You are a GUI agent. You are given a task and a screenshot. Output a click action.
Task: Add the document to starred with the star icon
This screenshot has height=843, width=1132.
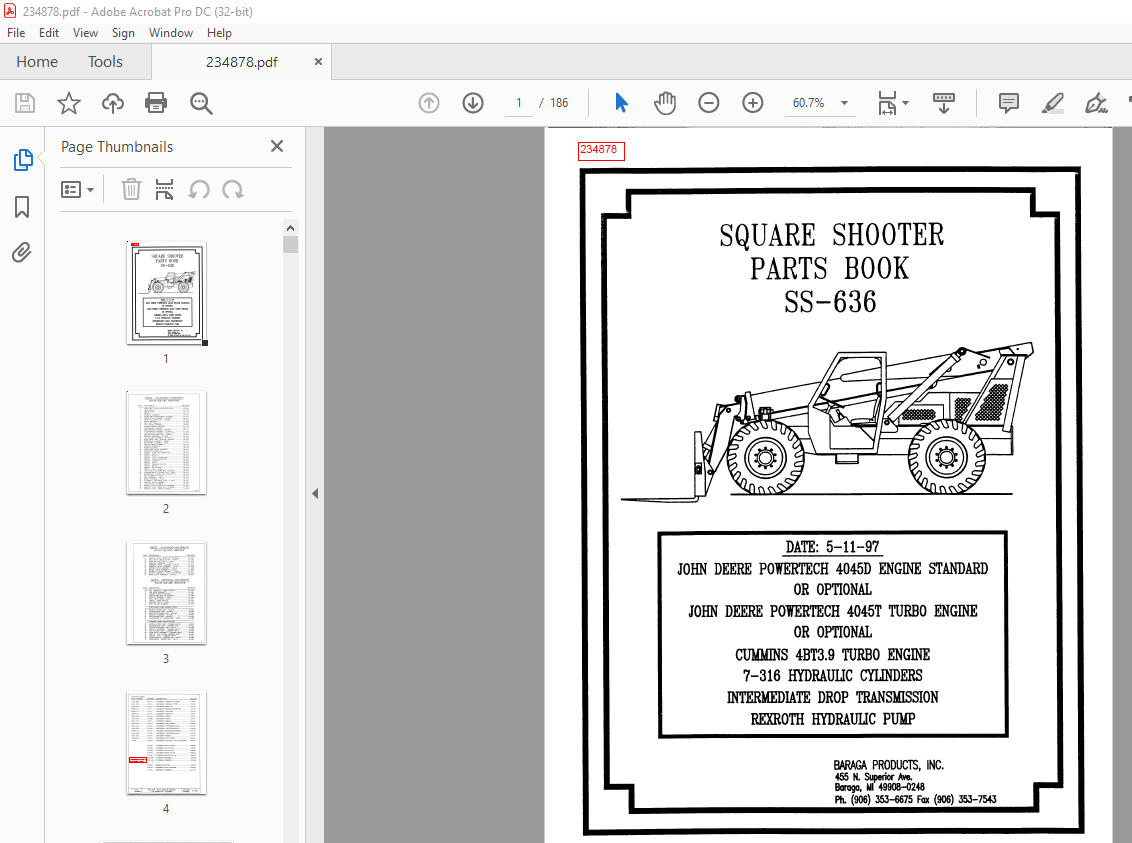click(69, 103)
